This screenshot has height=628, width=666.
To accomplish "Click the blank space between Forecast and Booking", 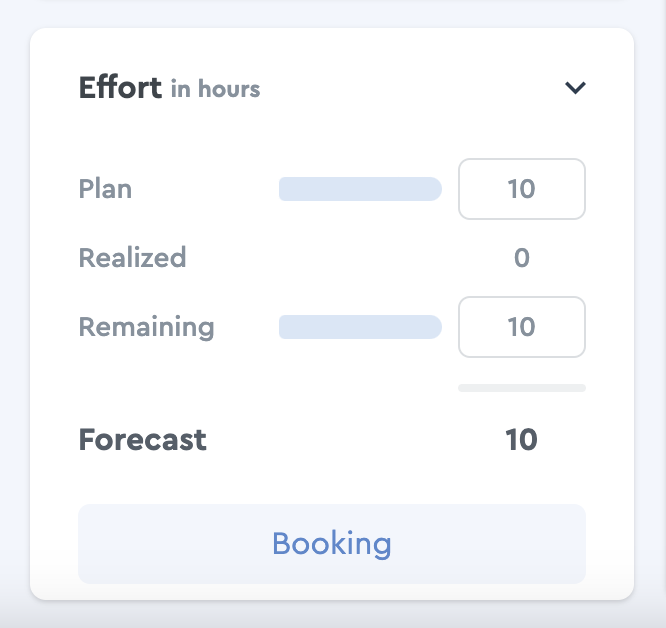I will [332, 479].
